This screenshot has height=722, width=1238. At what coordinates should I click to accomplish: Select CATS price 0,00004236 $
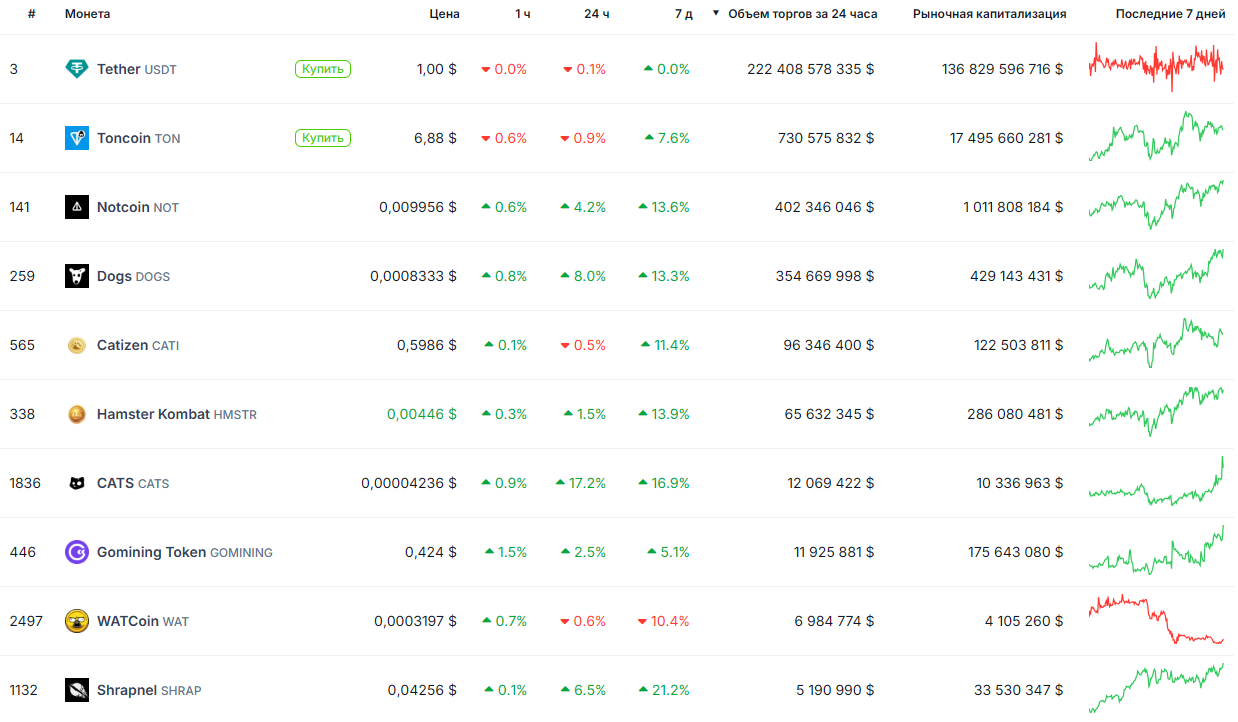pos(409,483)
